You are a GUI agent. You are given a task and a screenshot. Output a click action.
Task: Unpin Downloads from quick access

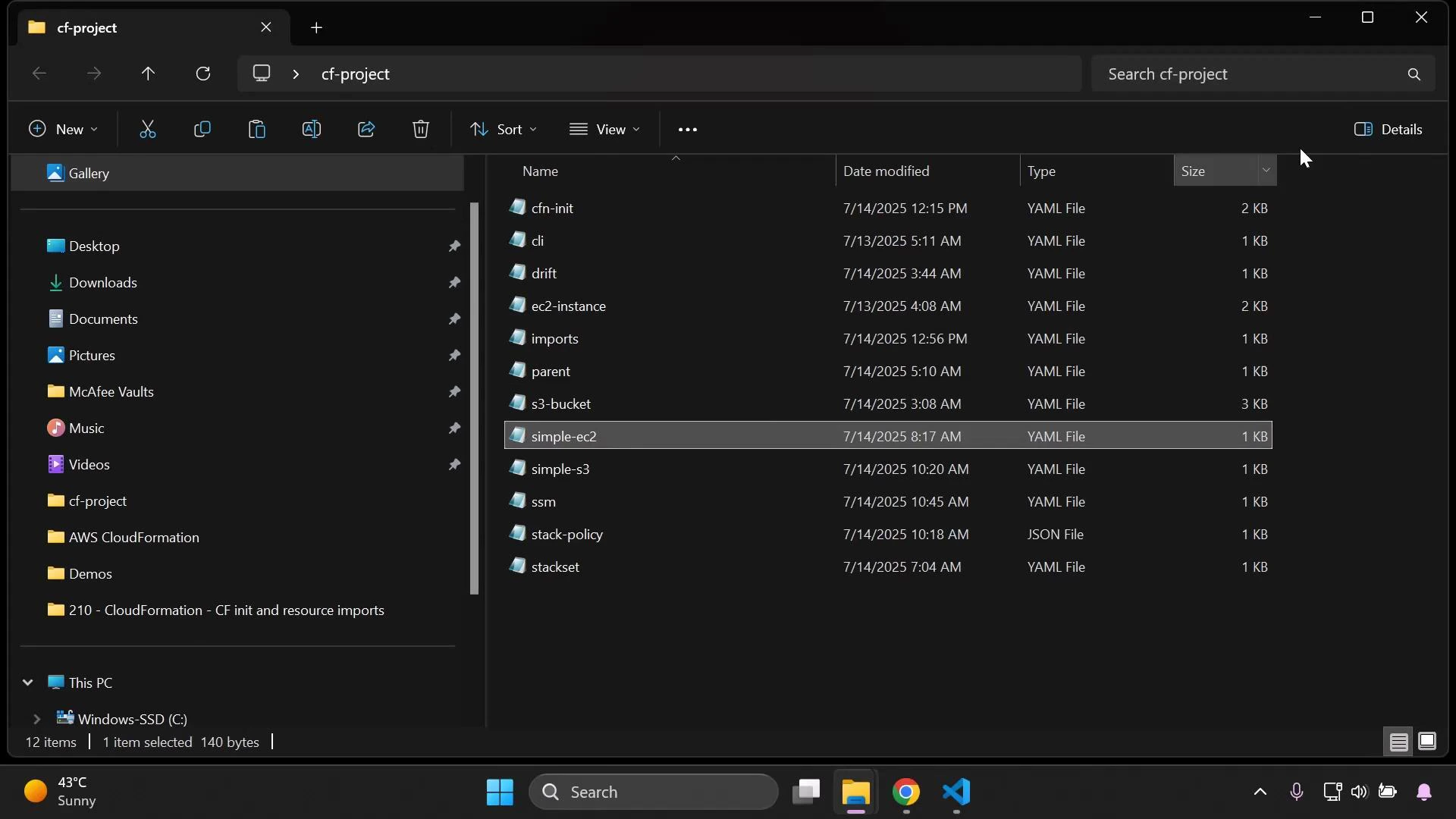(454, 282)
